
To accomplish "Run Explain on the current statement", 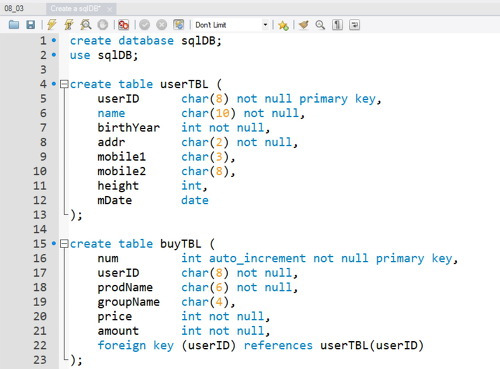I will coord(86,25).
